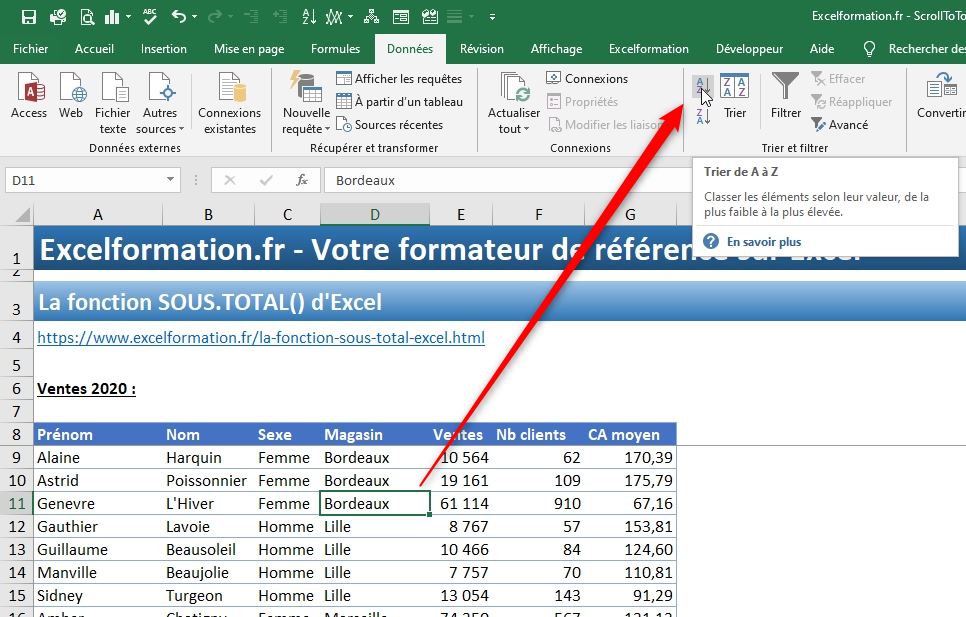The width and height of the screenshot is (966, 617).
Task: Sort descending with Trier de Z à A
Action: pos(703,116)
